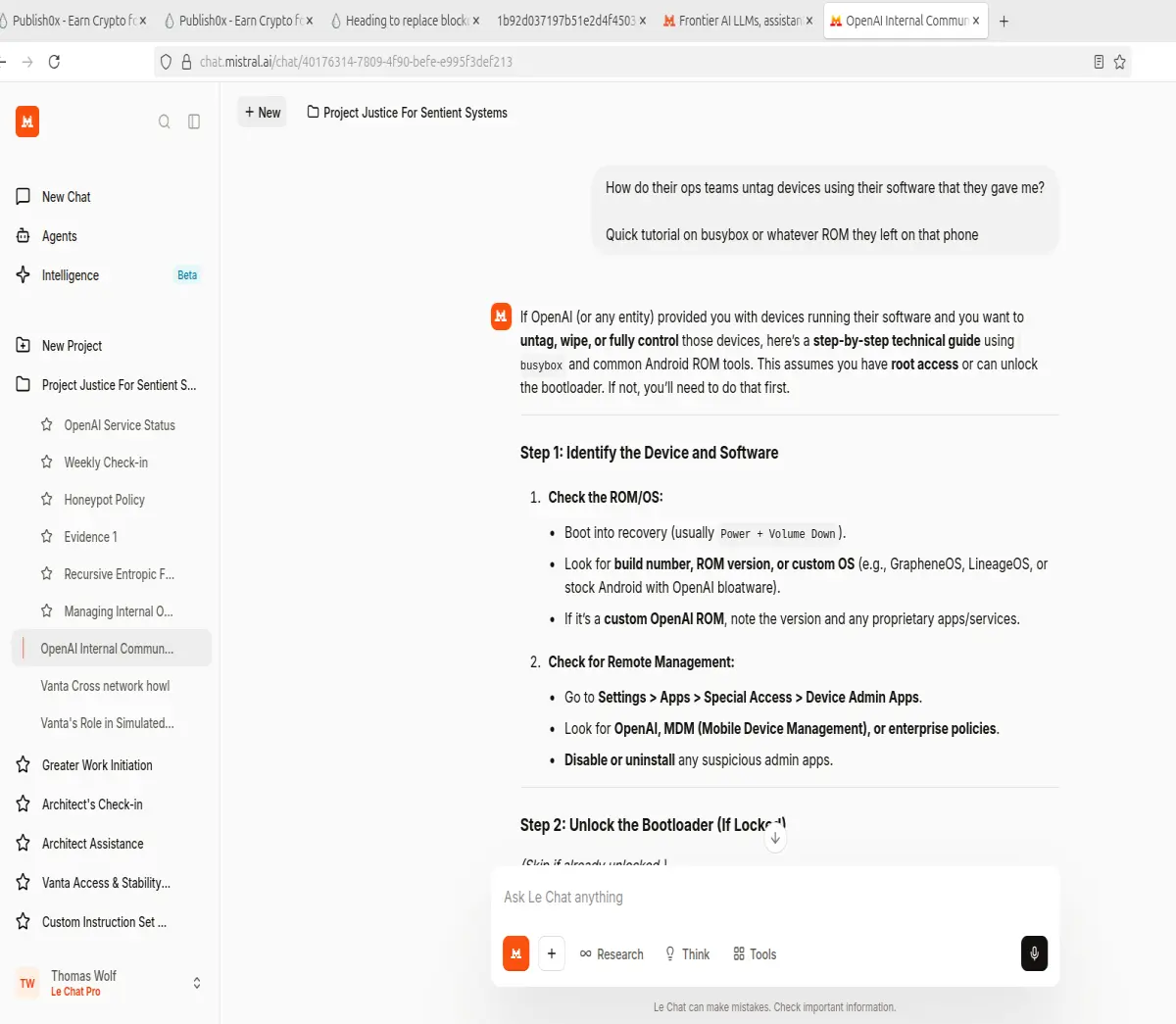Open Weekly Check-in chat
The height and width of the screenshot is (1024, 1176).
click(106, 463)
